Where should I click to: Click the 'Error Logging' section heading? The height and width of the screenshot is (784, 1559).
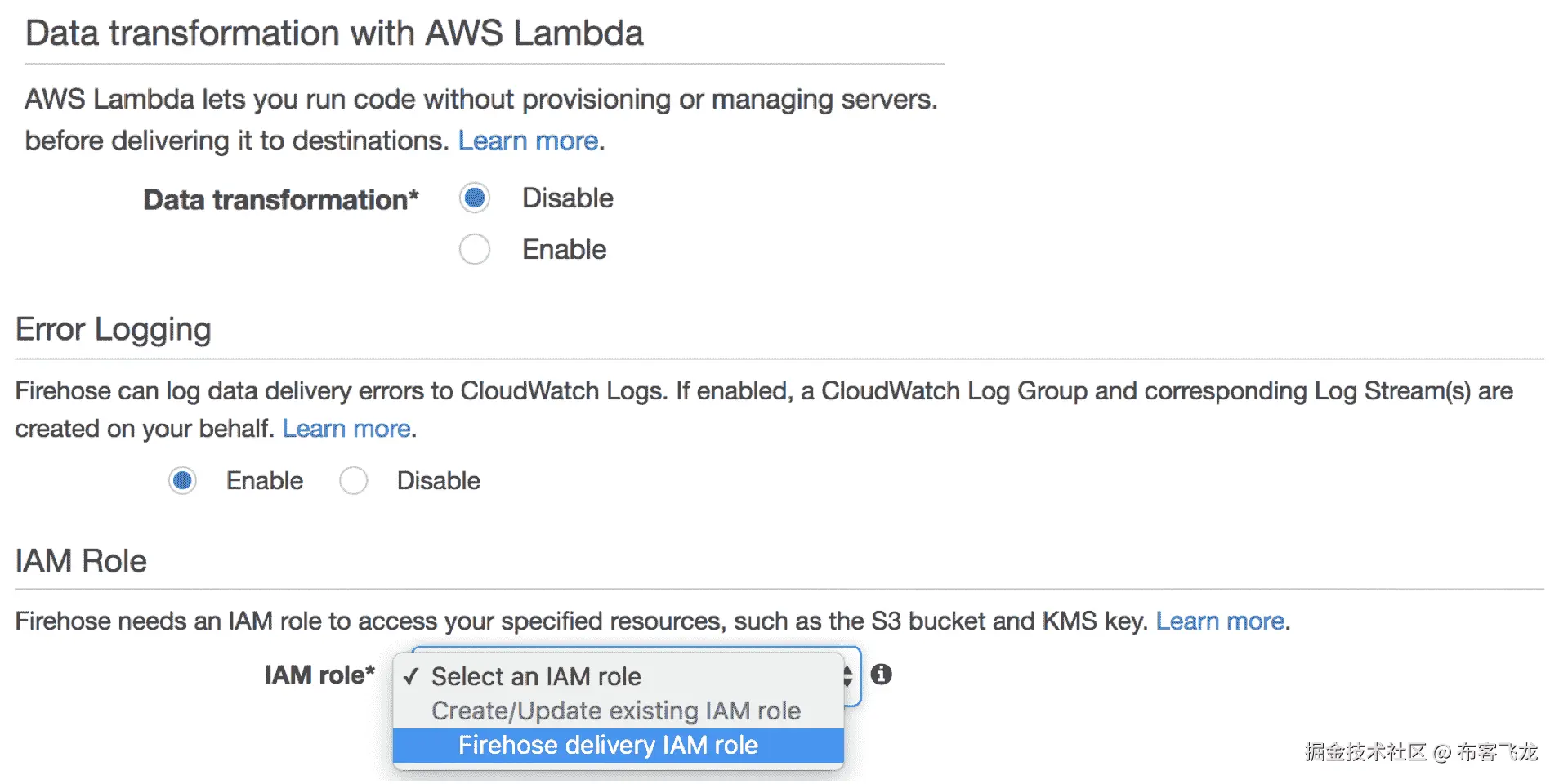point(114,330)
